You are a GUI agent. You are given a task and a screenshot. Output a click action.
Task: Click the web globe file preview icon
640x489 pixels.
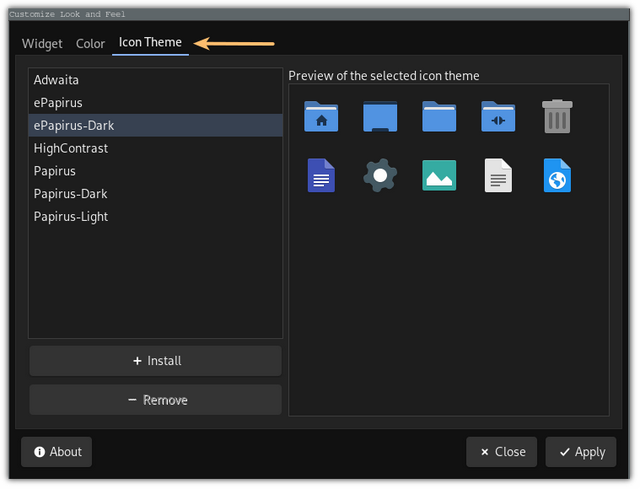pyautogui.click(x=556, y=175)
